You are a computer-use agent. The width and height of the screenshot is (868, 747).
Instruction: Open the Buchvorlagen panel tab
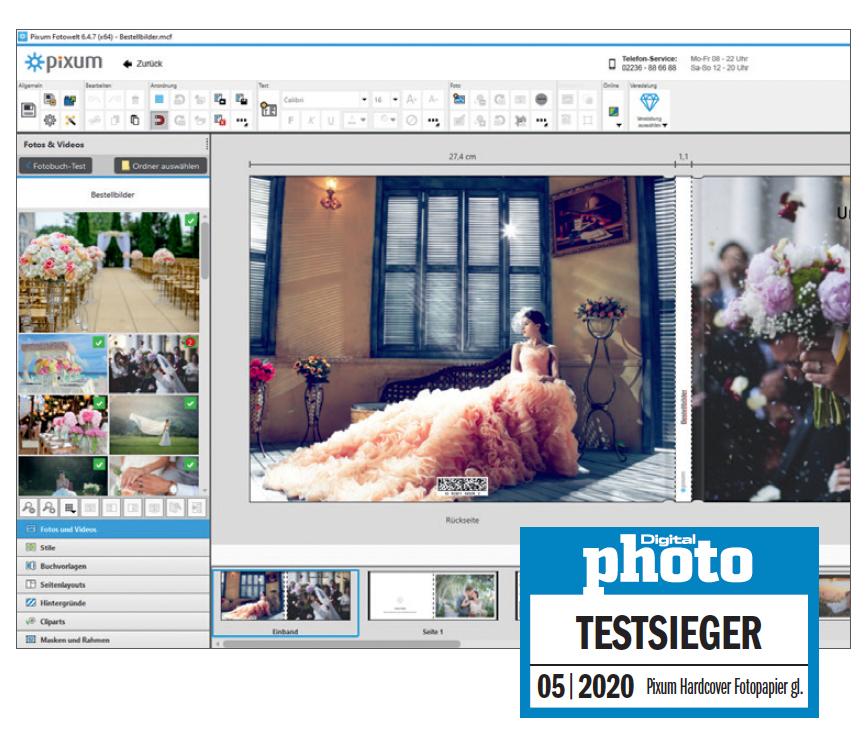click(x=113, y=566)
